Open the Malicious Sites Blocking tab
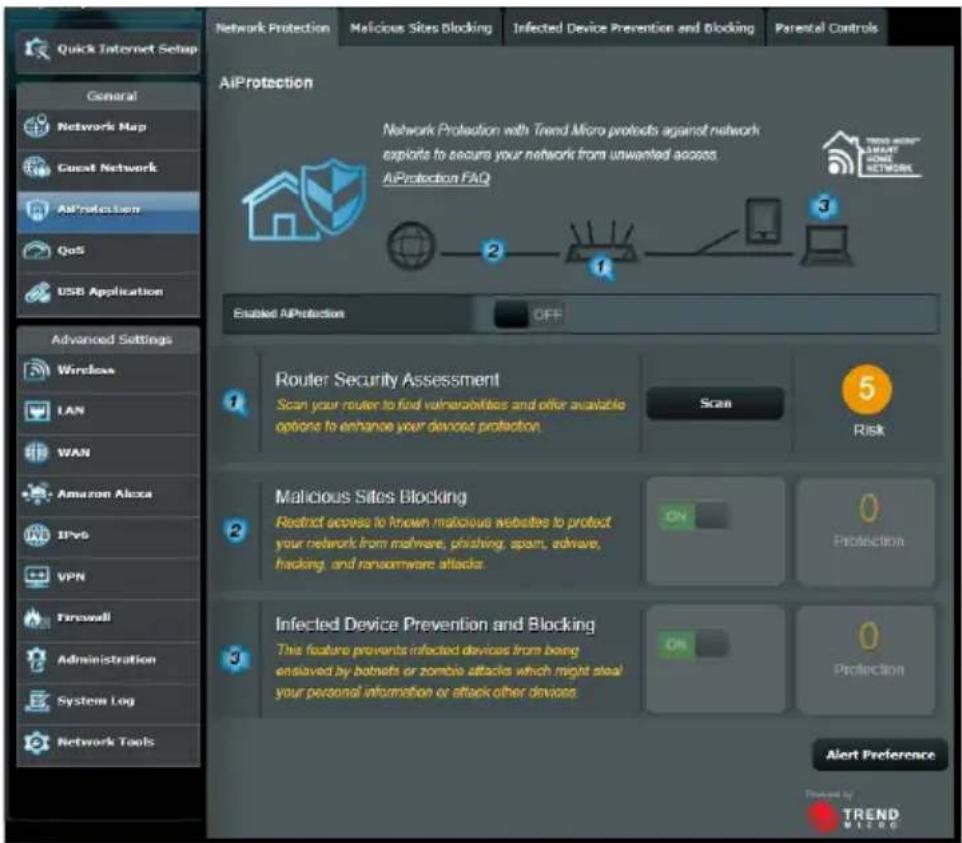Viewport: 962px width, 843px height. coord(421,28)
